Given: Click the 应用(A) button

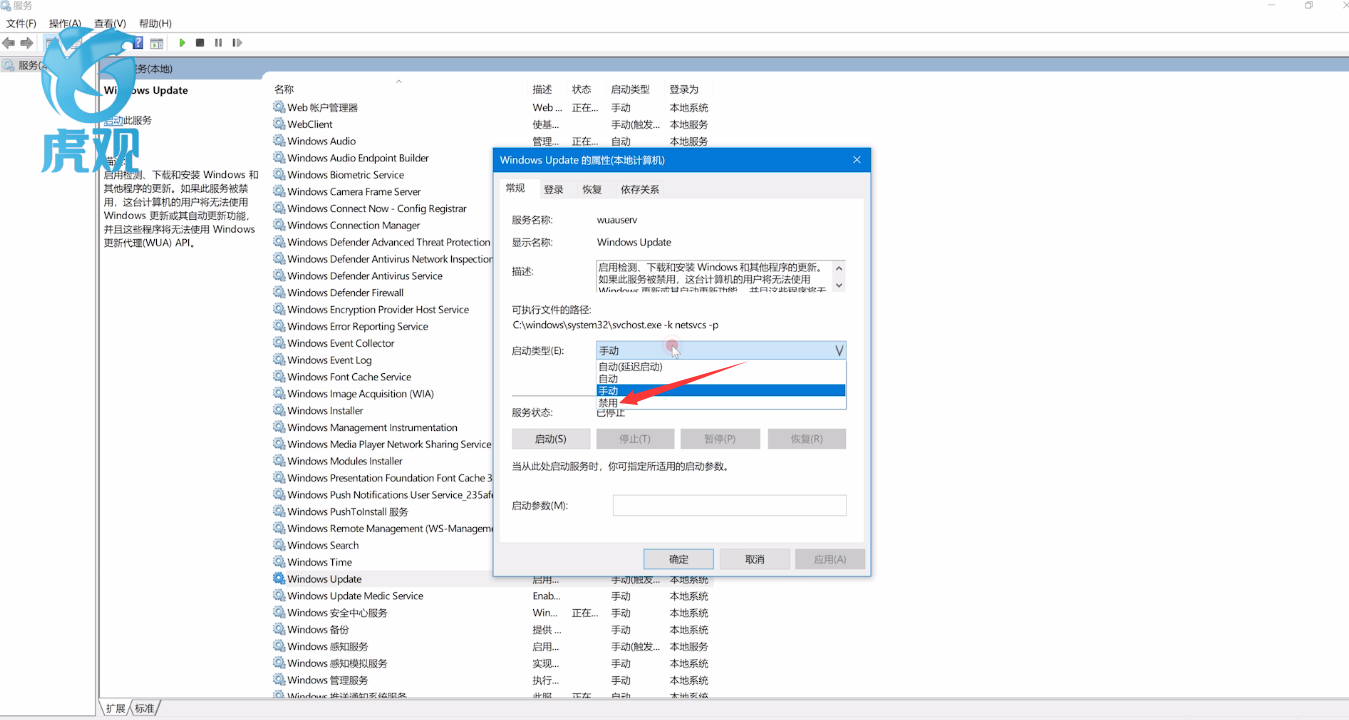Looking at the screenshot, I should click(x=830, y=559).
